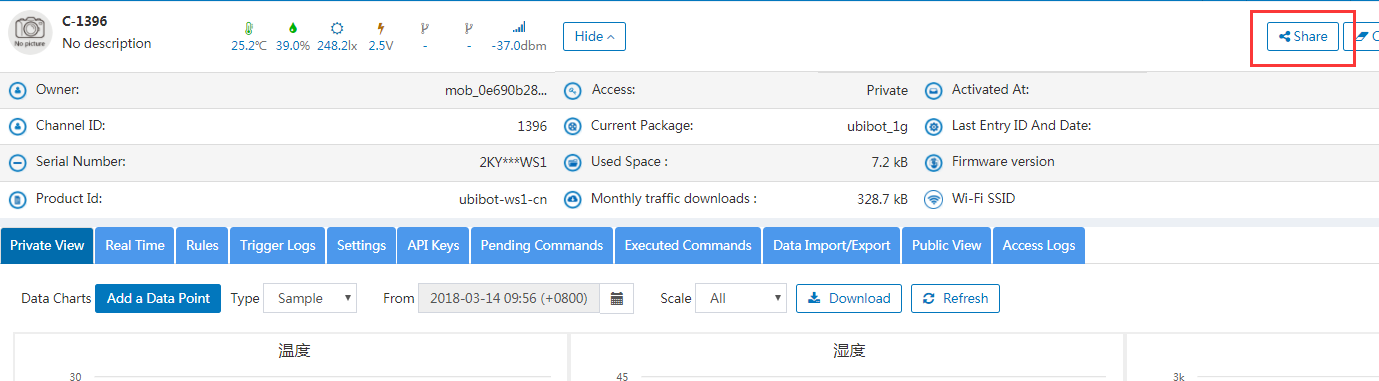Click the Firmware version icon
This screenshot has width=1379, height=381.
(x=933, y=163)
